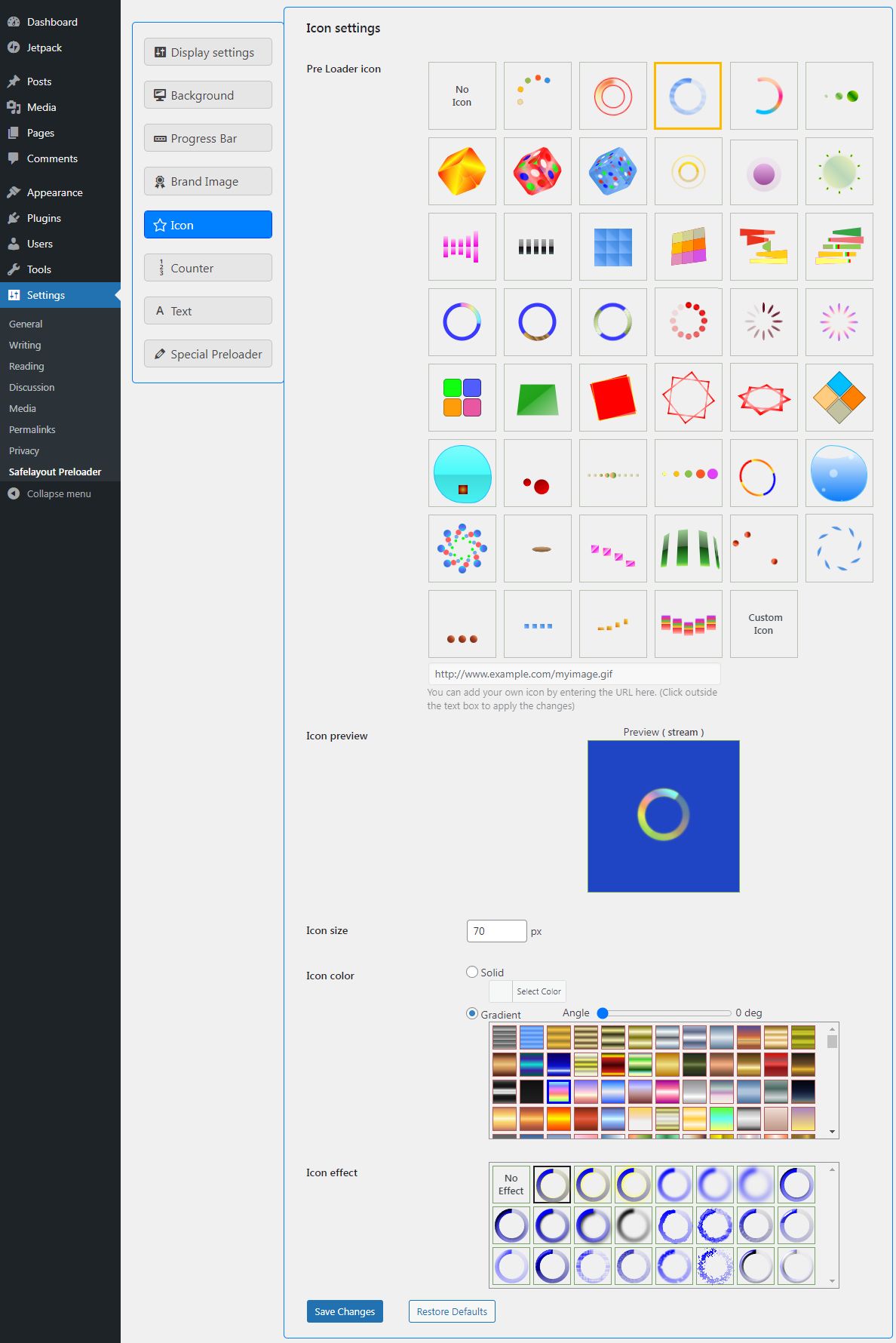Open the Icon settings tab

208,225
